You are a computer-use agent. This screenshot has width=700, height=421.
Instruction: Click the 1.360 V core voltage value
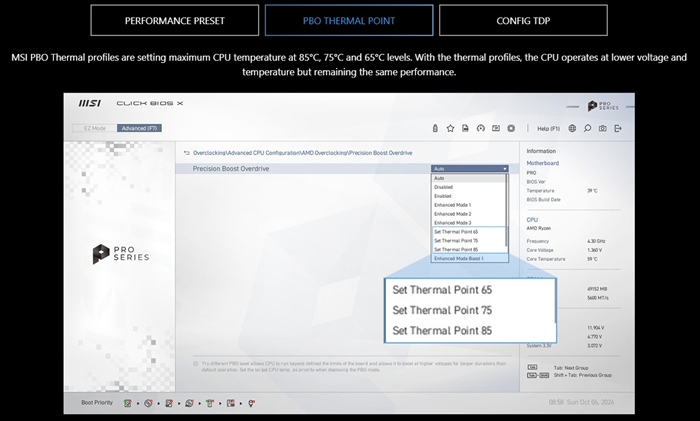[x=594, y=250]
